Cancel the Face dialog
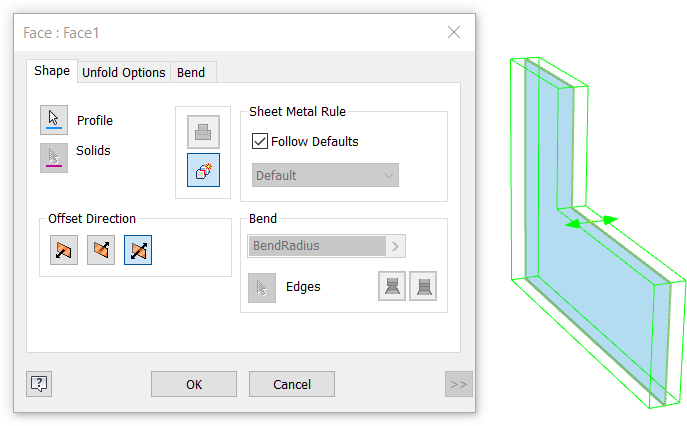Screen dimensions: 687x426 click(x=292, y=384)
